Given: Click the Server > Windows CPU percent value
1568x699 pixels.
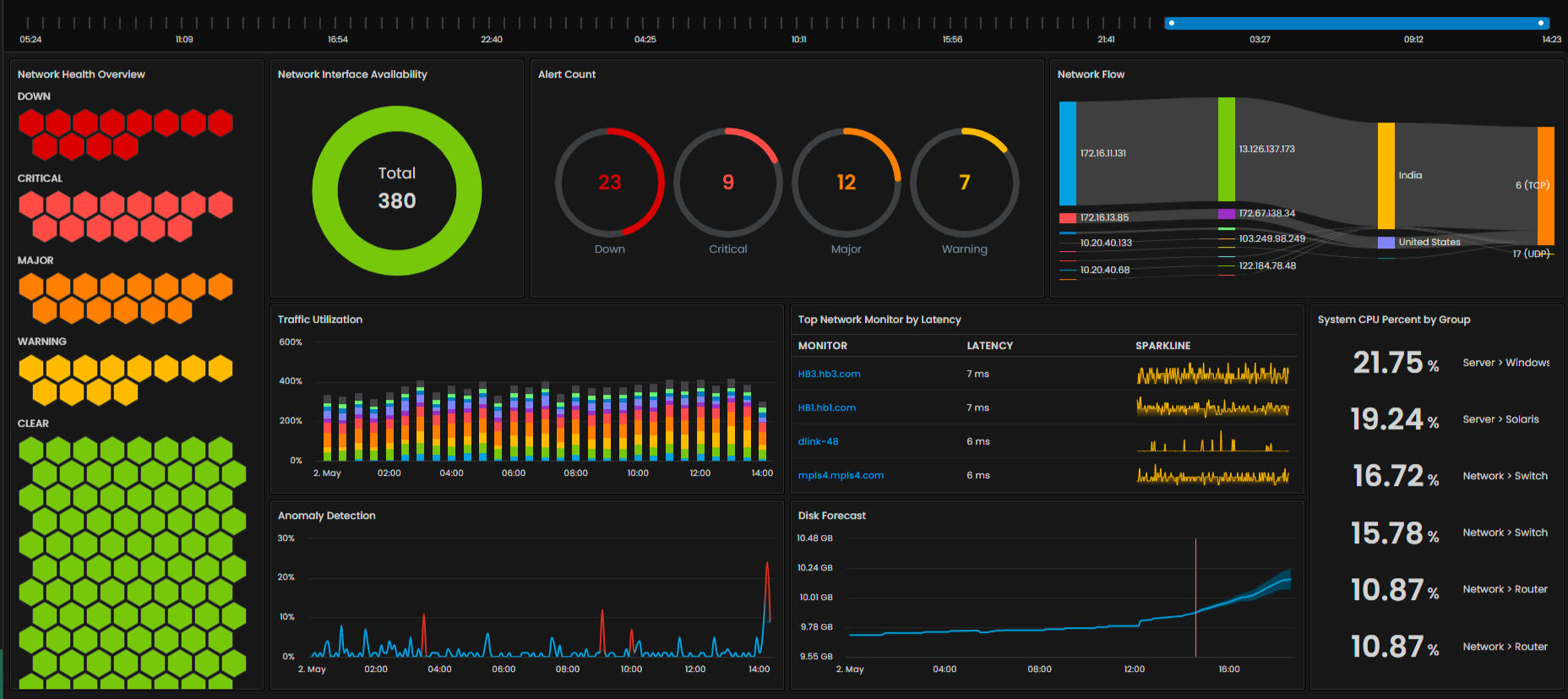Looking at the screenshot, I should (1395, 363).
